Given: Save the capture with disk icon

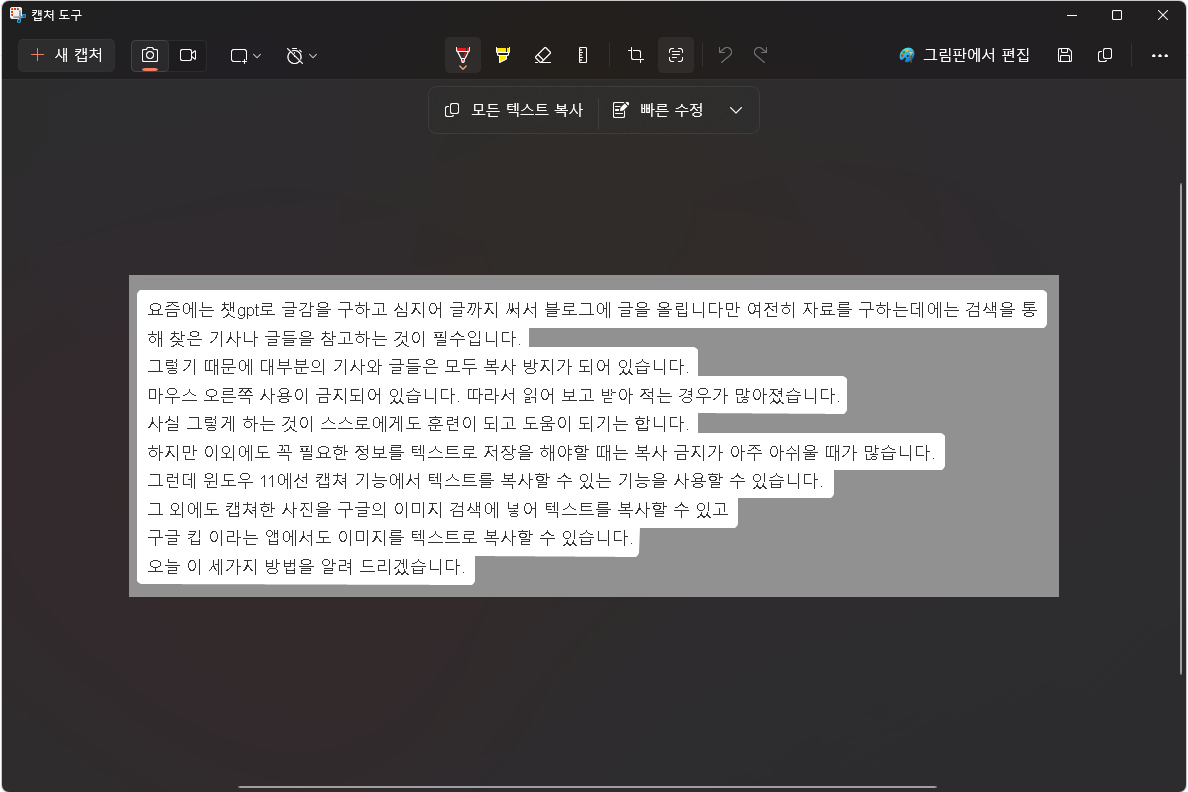Looking at the screenshot, I should pyautogui.click(x=1065, y=55).
